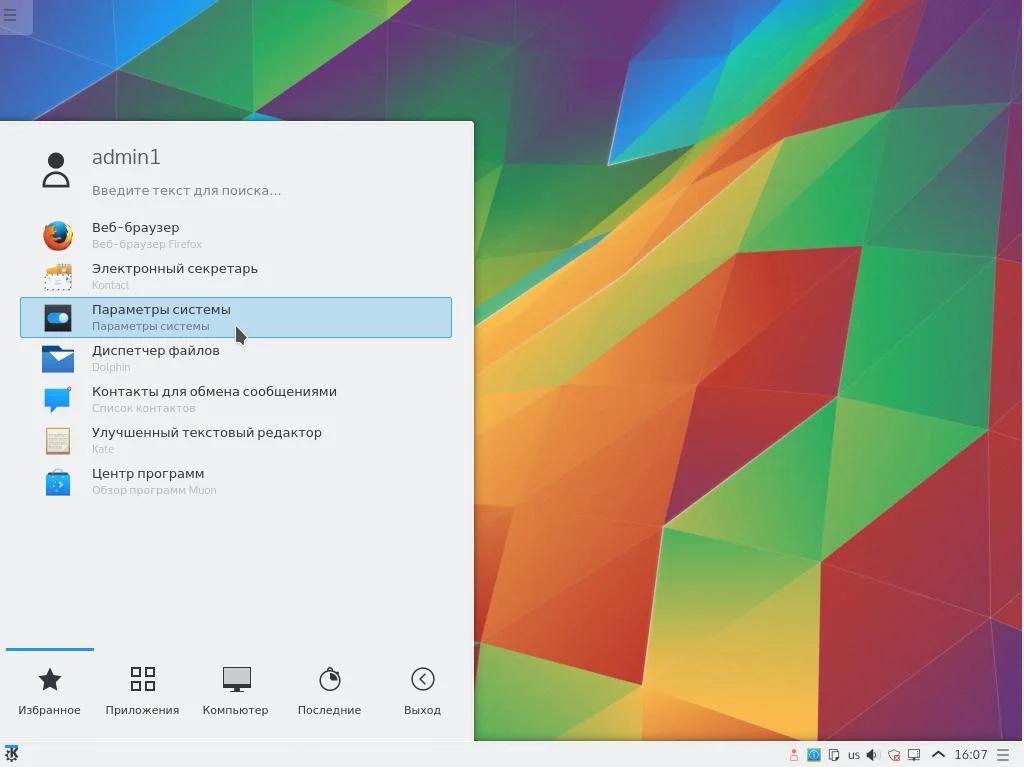The image size is (1024, 767).
Task: Open the Firefox web browser entry
Action: (236, 235)
